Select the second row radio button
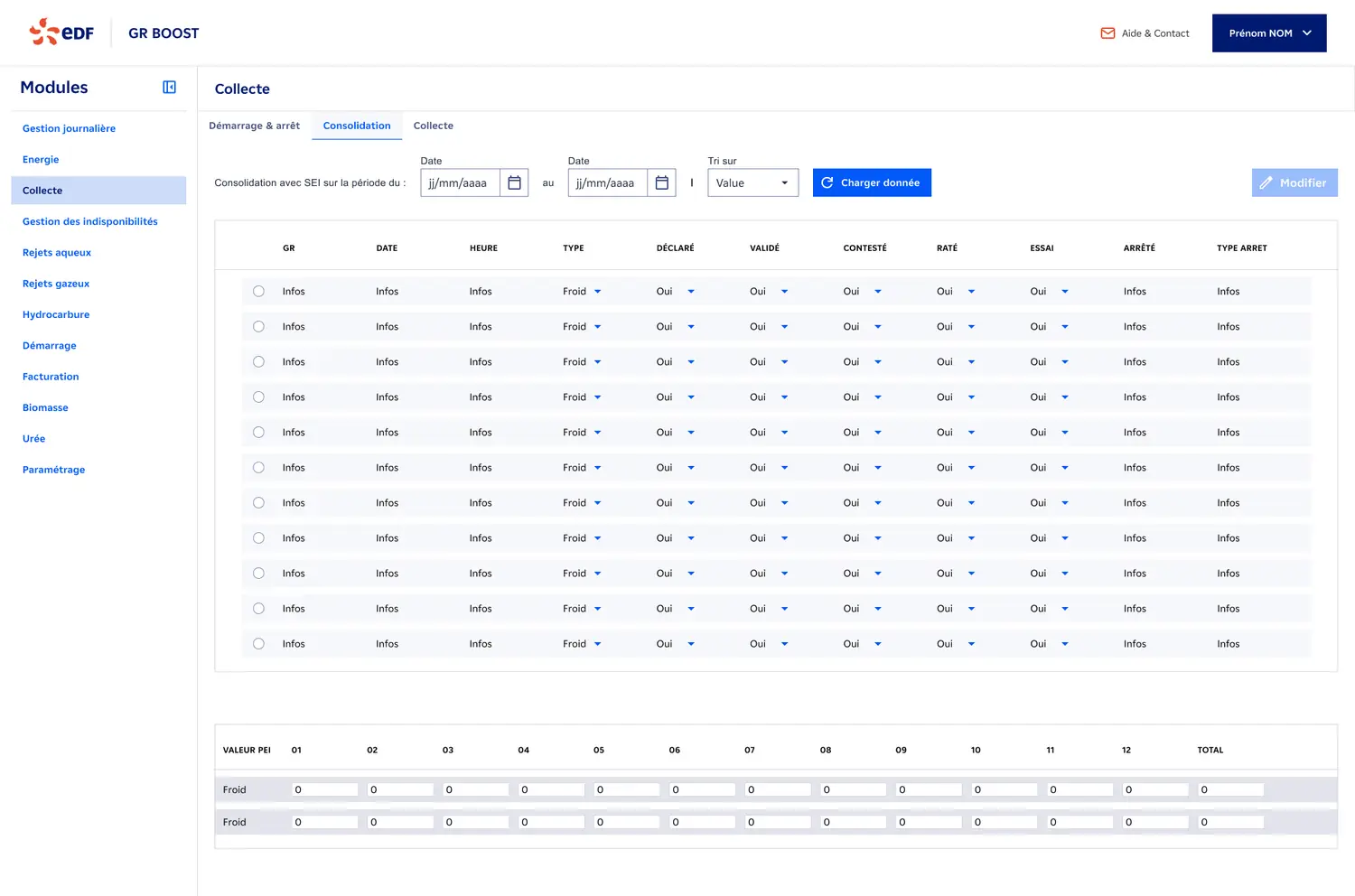This screenshot has height=896, width=1355. pyautogui.click(x=258, y=326)
